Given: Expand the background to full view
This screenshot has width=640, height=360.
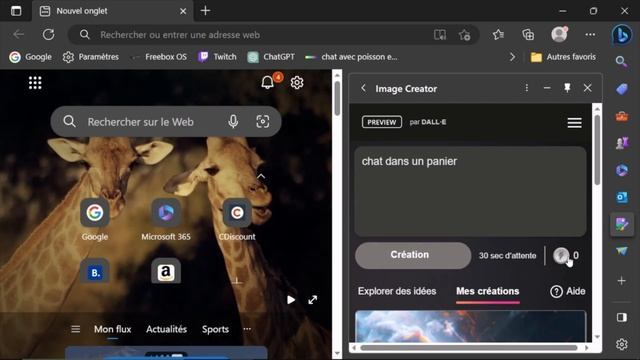Looking at the screenshot, I should click(313, 300).
